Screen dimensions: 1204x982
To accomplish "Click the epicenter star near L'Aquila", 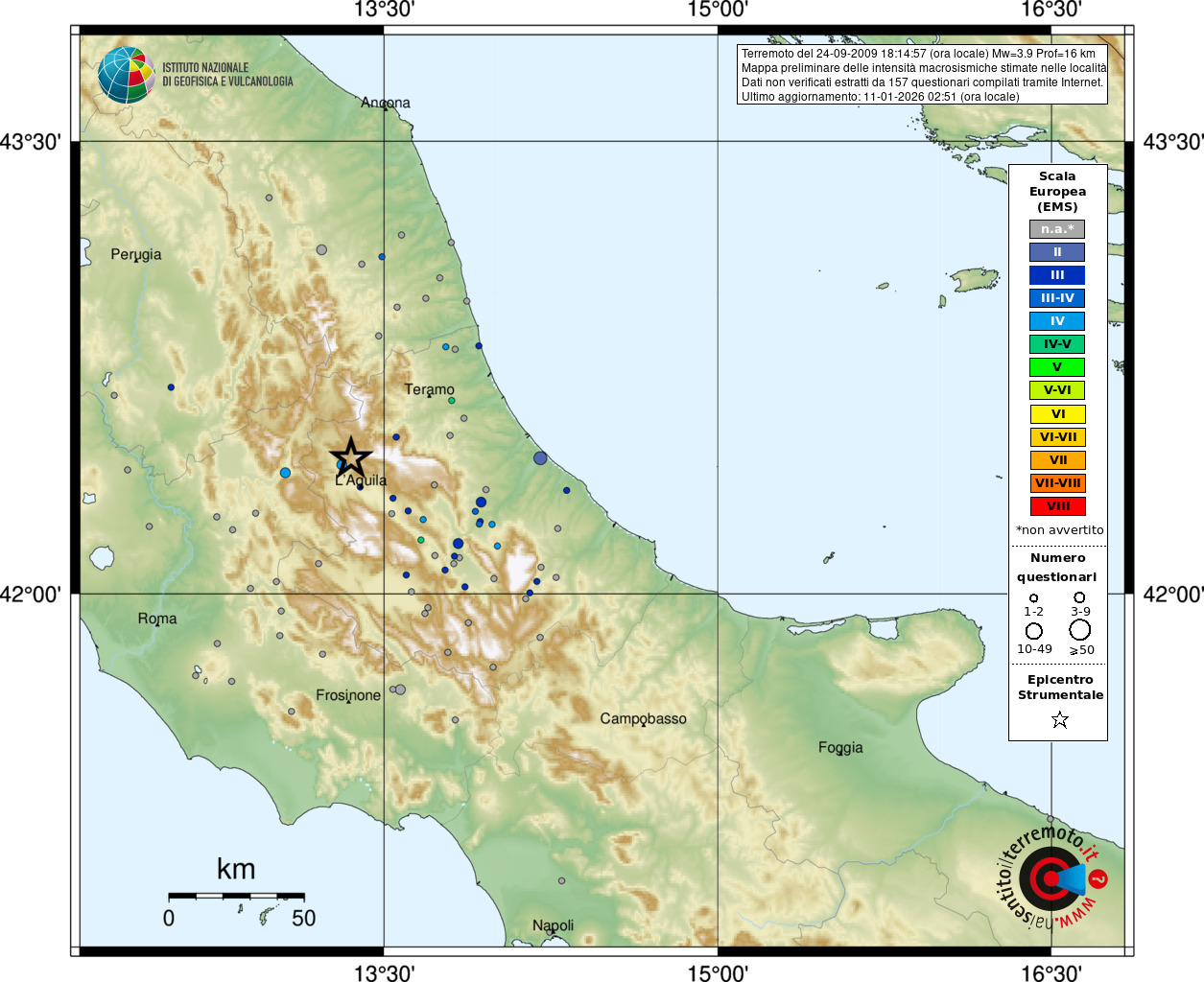I will pyautogui.click(x=351, y=457).
